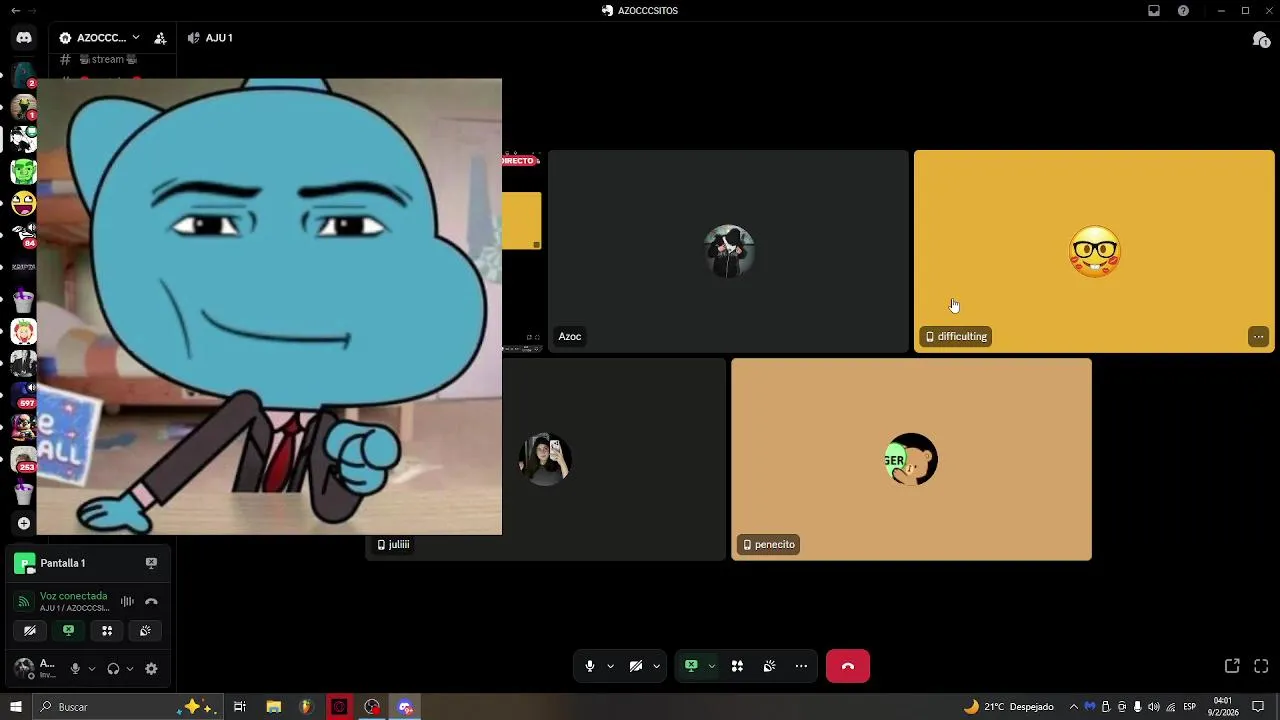1280x720 pixels.
Task: Switch ESP keyboard language indicator
Action: [x=1190, y=707]
